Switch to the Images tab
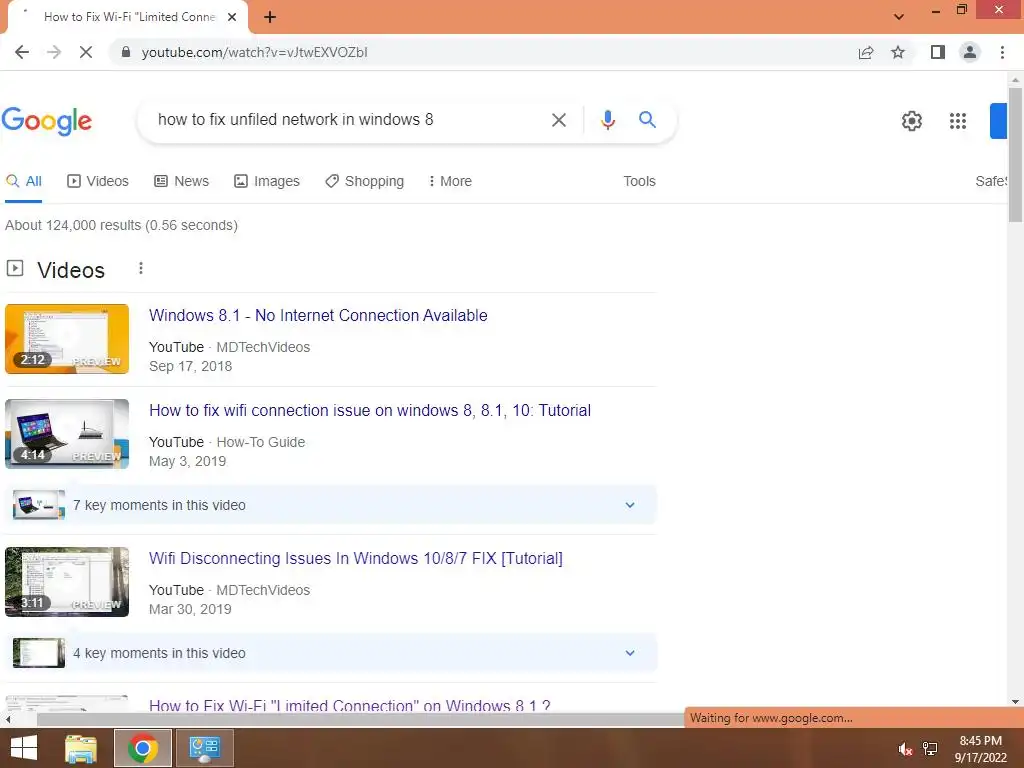 point(266,182)
